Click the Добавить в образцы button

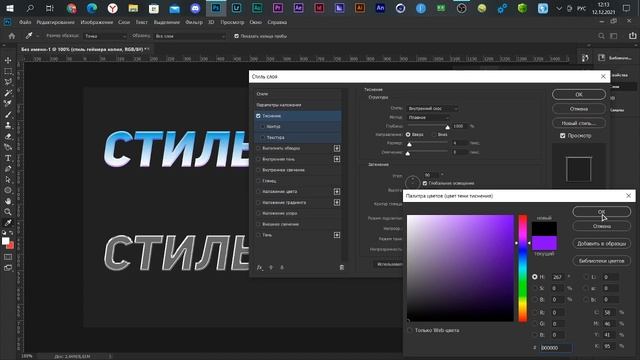(x=602, y=244)
